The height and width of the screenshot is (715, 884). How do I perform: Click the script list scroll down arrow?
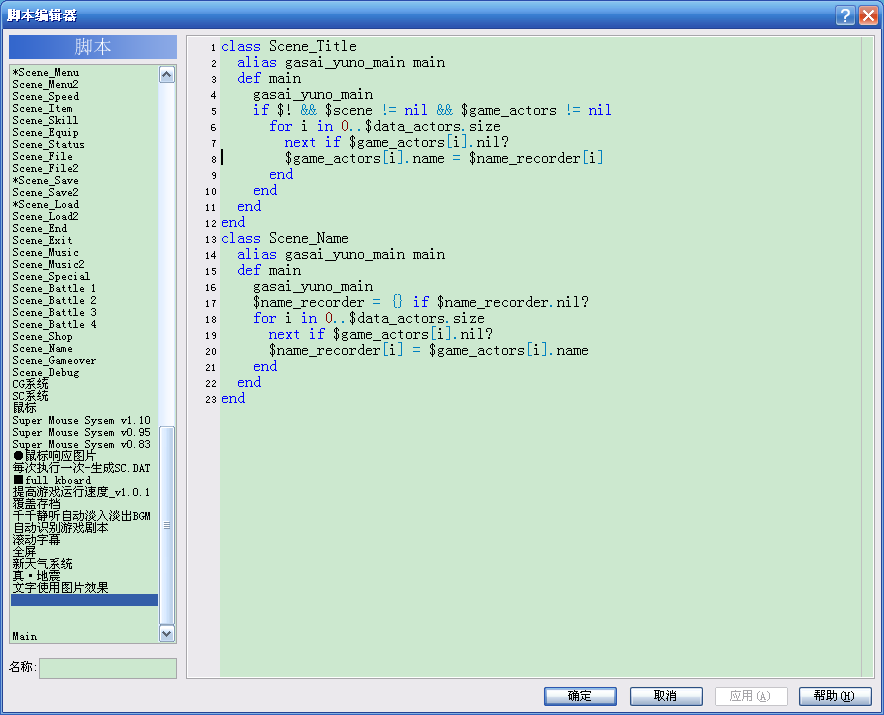pos(167,633)
